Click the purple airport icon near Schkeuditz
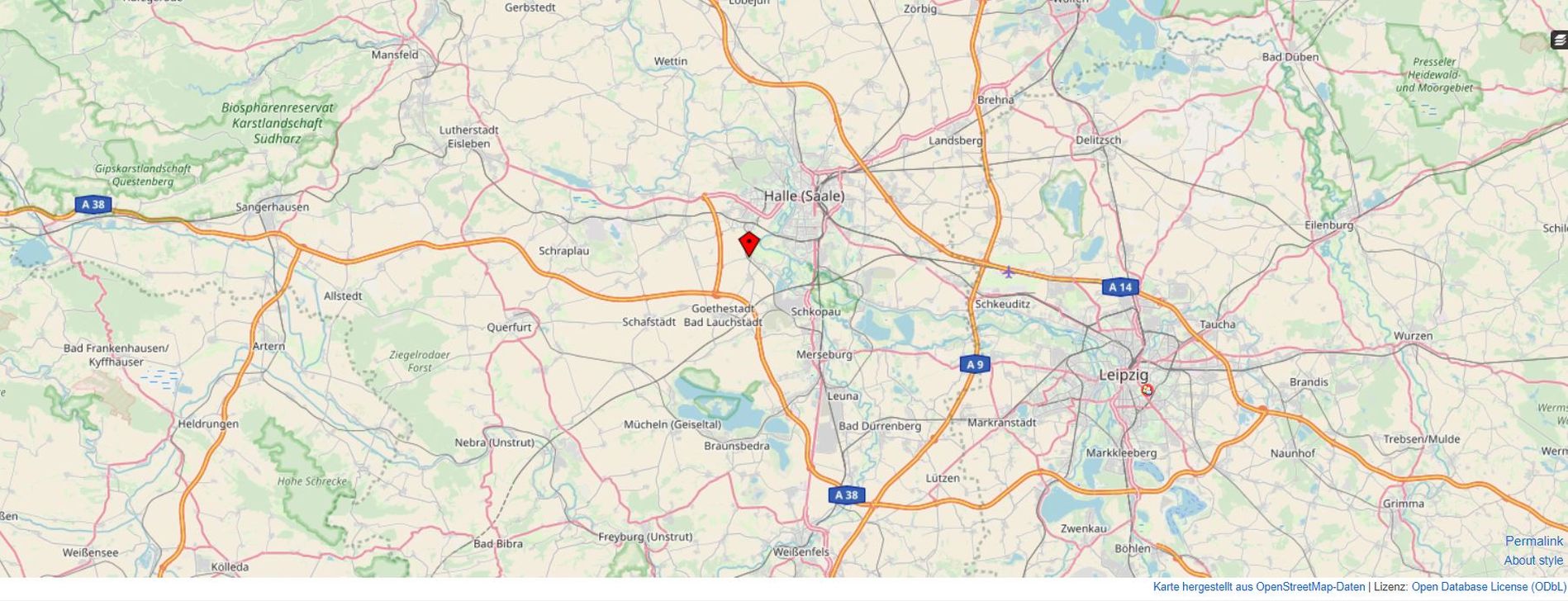Screen dimensions: 1568x601 point(1008,271)
